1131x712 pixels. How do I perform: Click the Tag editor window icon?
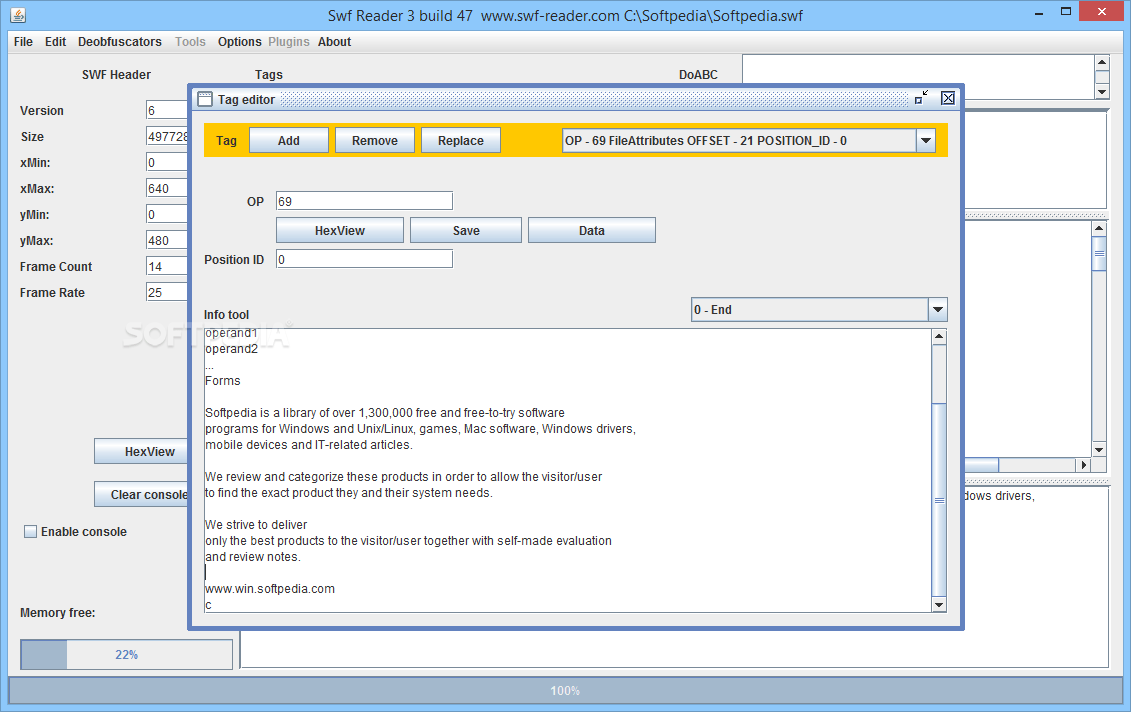coord(205,99)
